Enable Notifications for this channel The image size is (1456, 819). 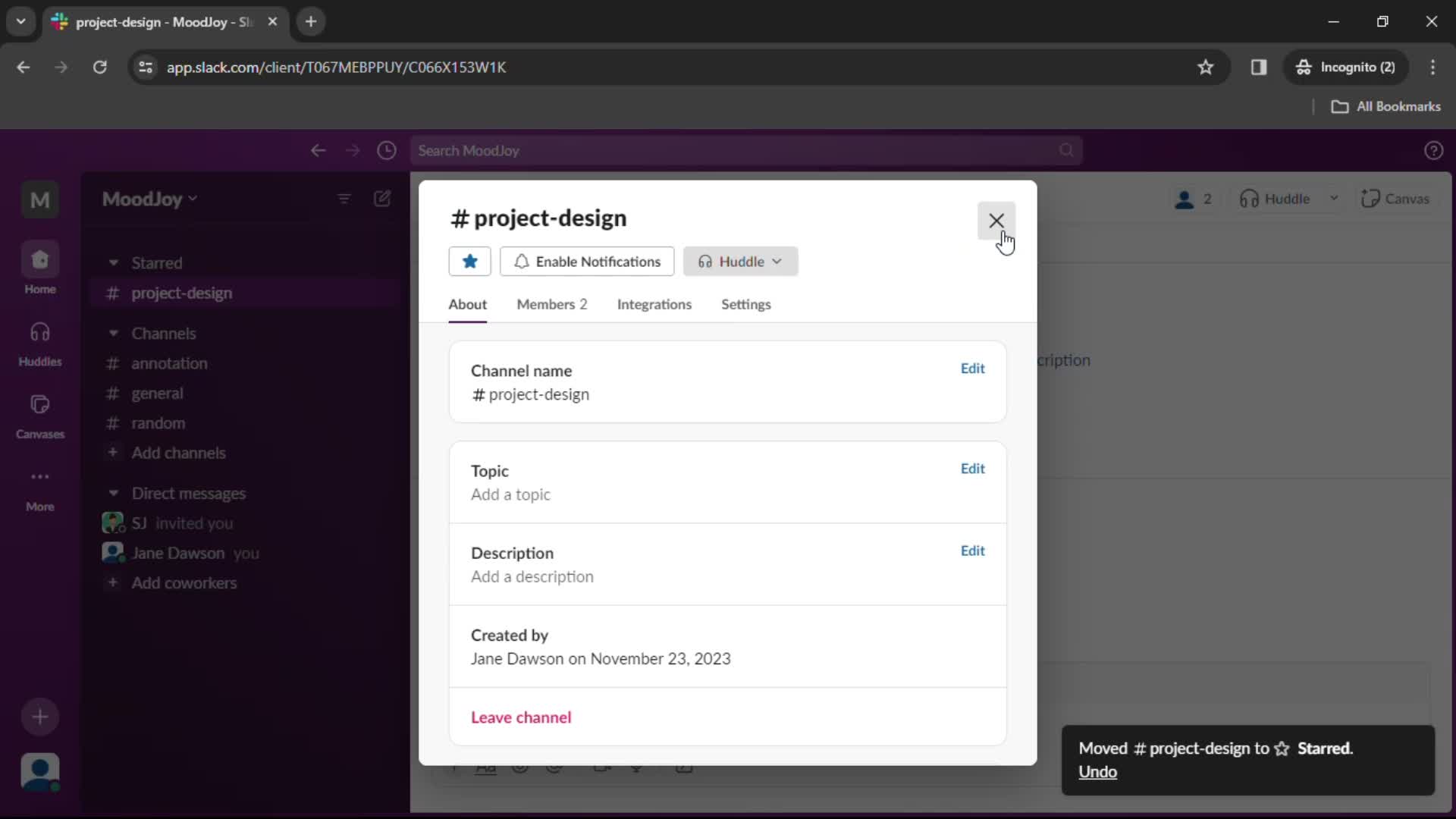click(x=587, y=262)
